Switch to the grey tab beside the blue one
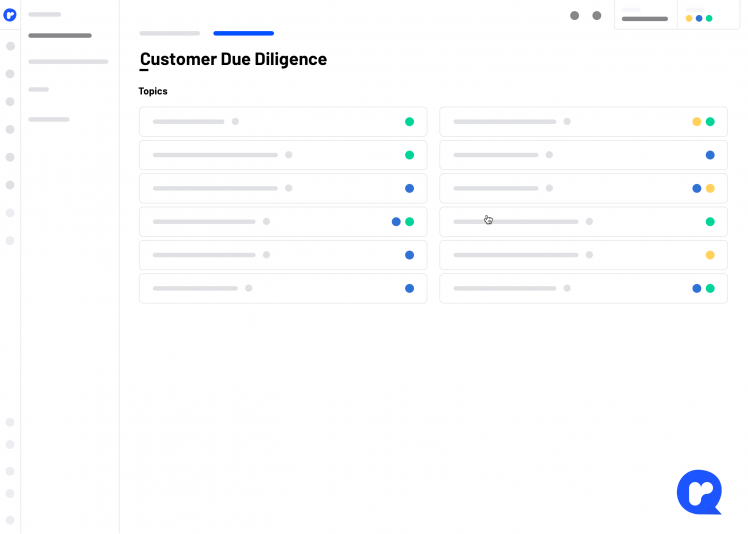The height and width of the screenshot is (534, 748). tap(169, 33)
